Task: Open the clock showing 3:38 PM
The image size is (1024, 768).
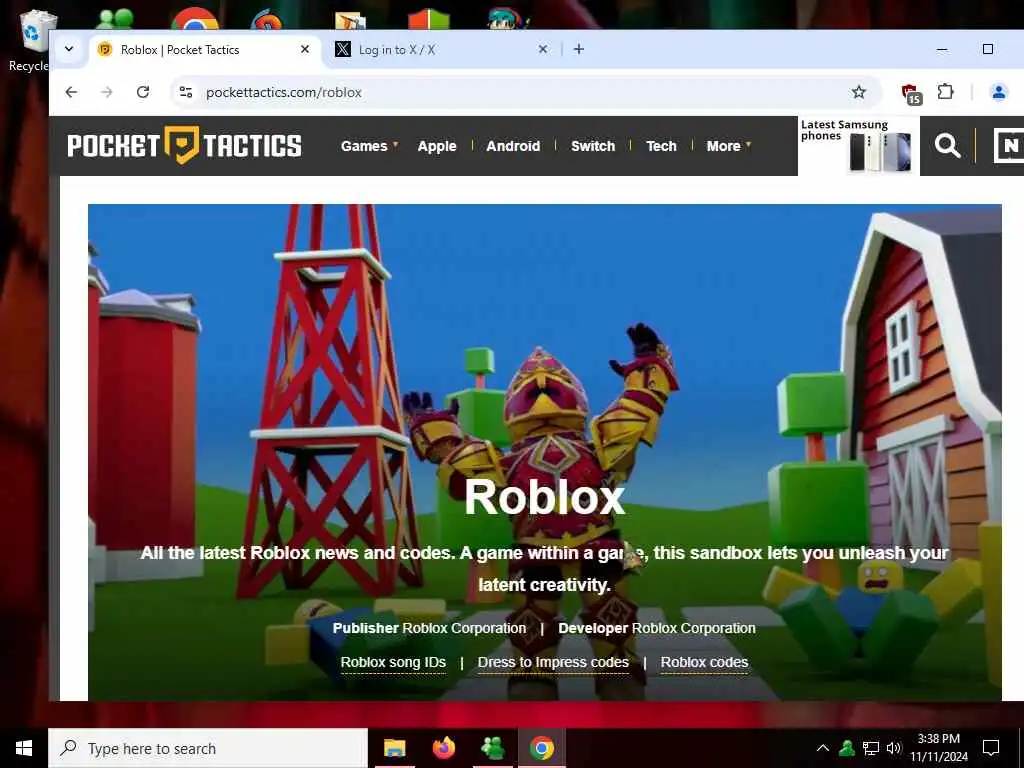Action: pos(939,748)
